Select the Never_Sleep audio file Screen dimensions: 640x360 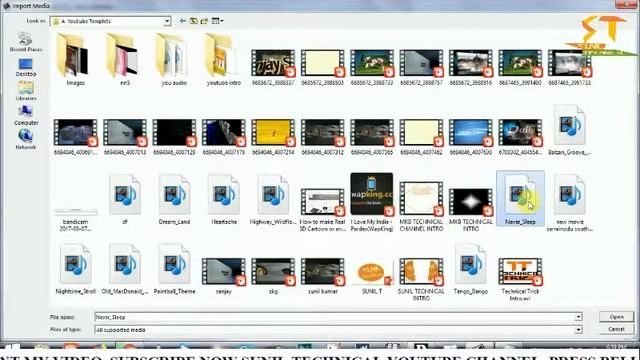pos(520,199)
